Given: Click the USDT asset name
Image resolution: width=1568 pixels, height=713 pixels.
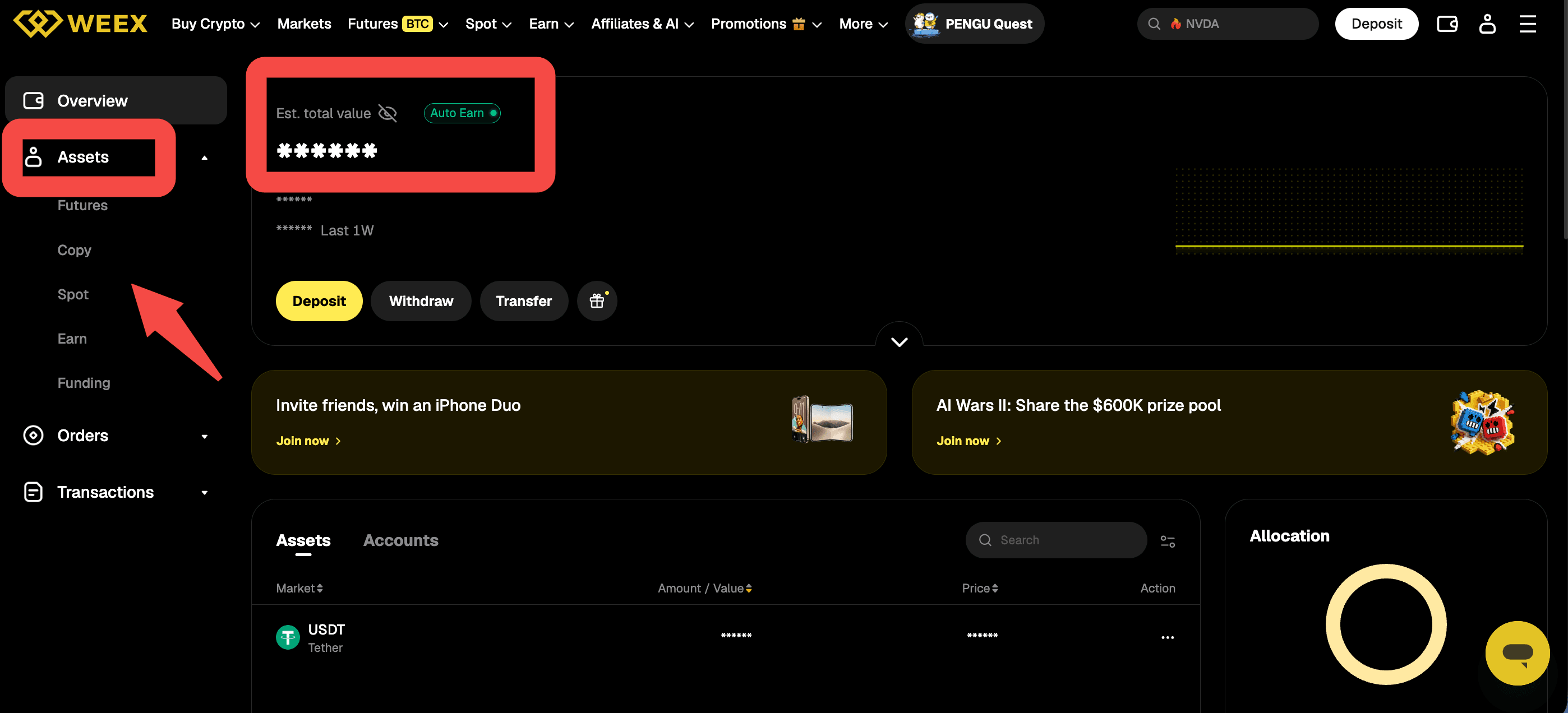Looking at the screenshot, I should tap(326, 629).
